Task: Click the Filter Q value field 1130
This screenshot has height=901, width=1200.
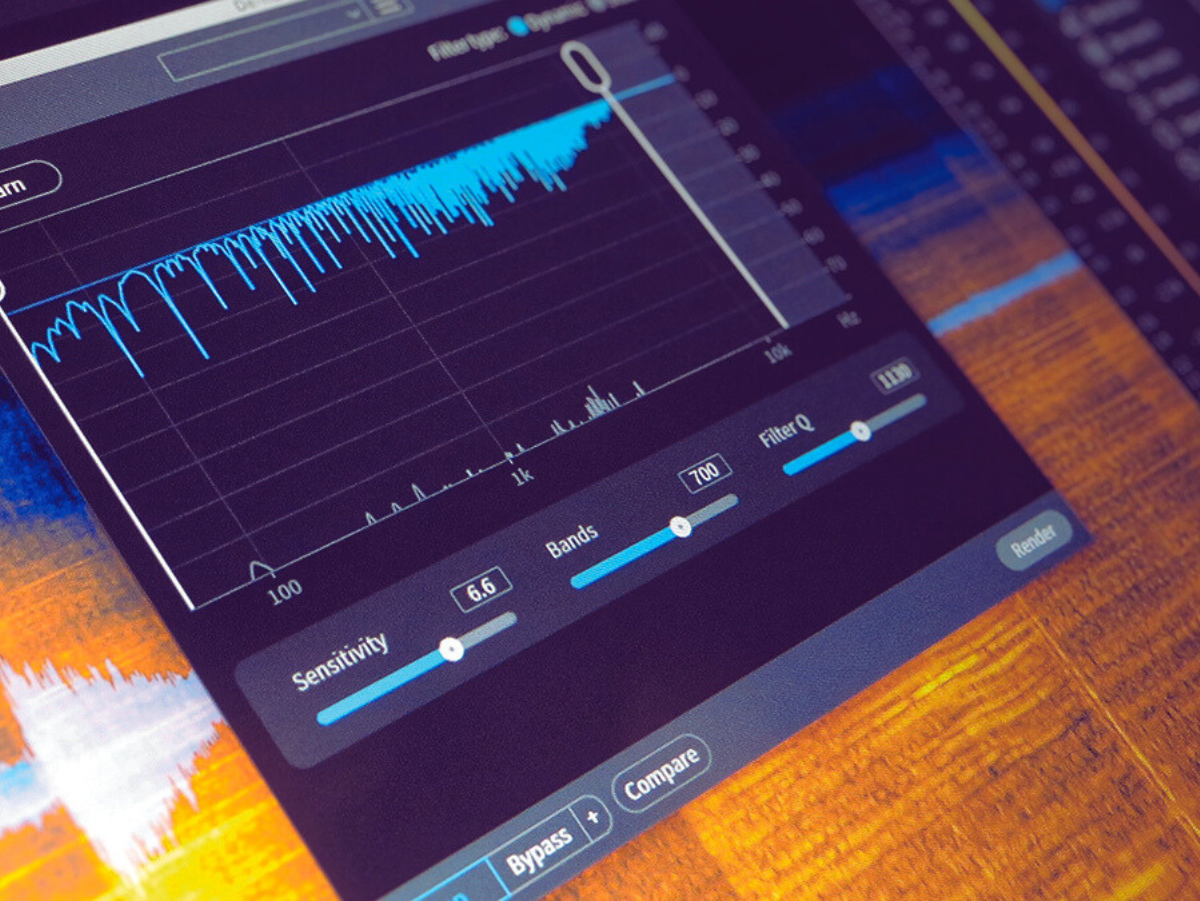Action: (x=894, y=375)
